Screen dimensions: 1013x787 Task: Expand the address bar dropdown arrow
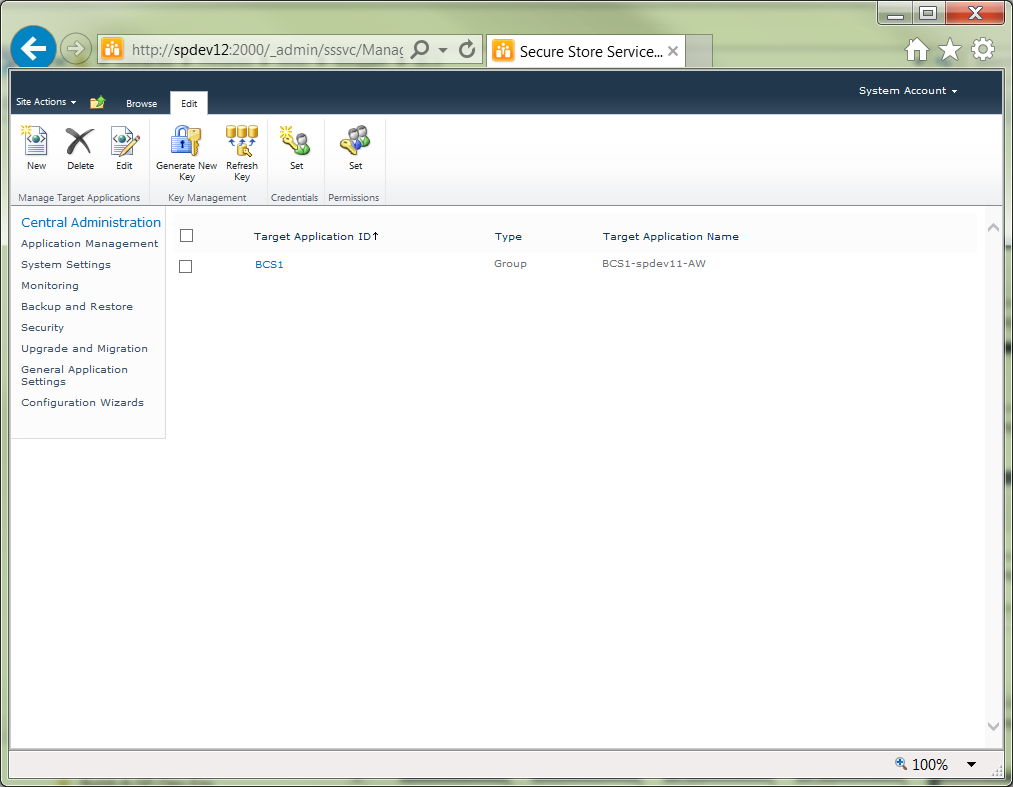pos(443,50)
